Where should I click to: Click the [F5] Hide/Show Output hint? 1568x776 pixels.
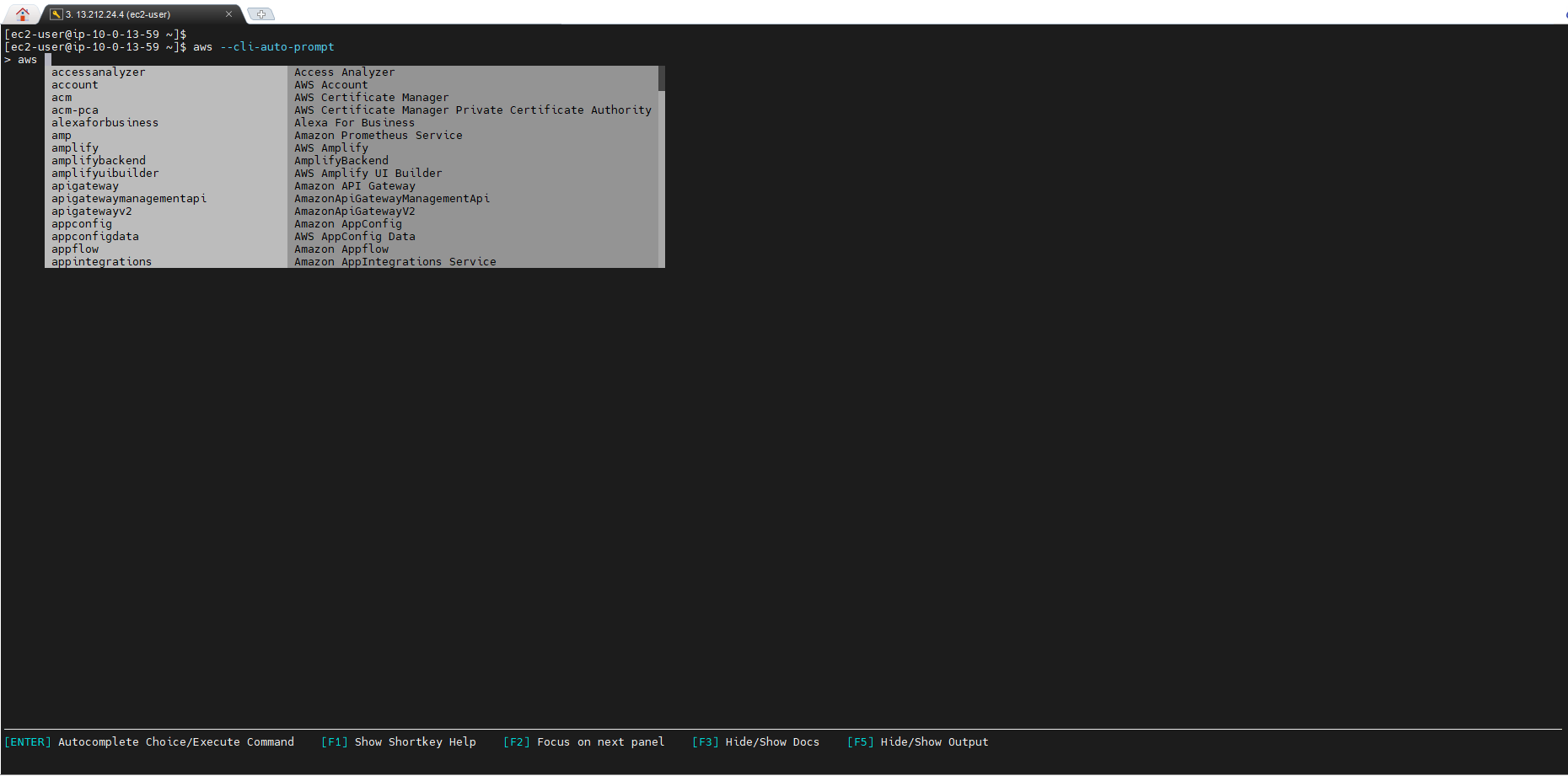tap(918, 742)
